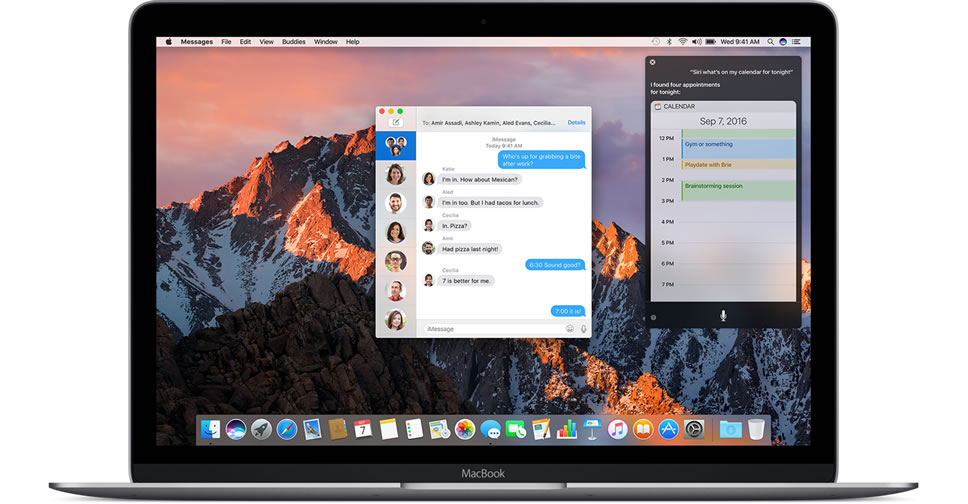Open Spotlight search in menu bar

pos(770,42)
